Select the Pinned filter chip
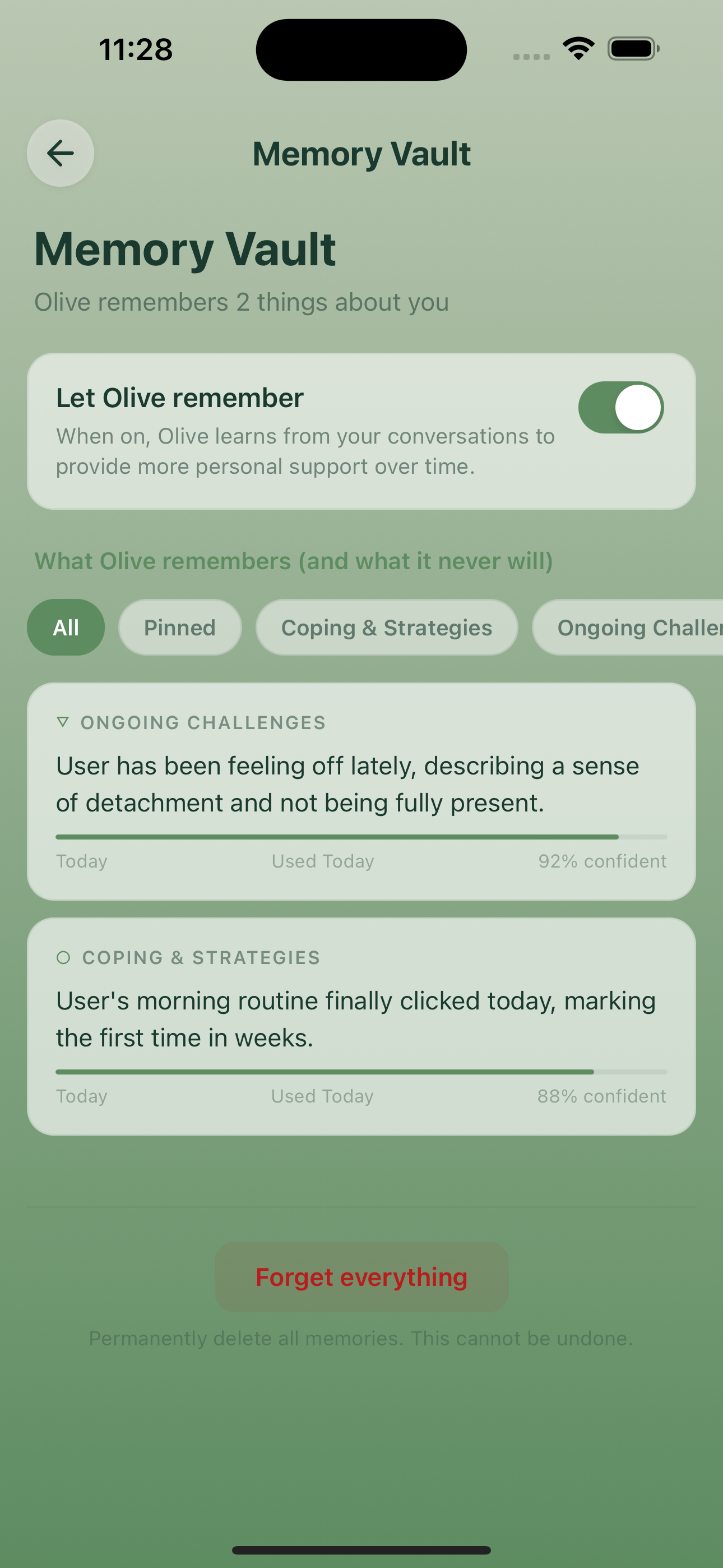Image resolution: width=723 pixels, height=1568 pixels. [180, 627]
